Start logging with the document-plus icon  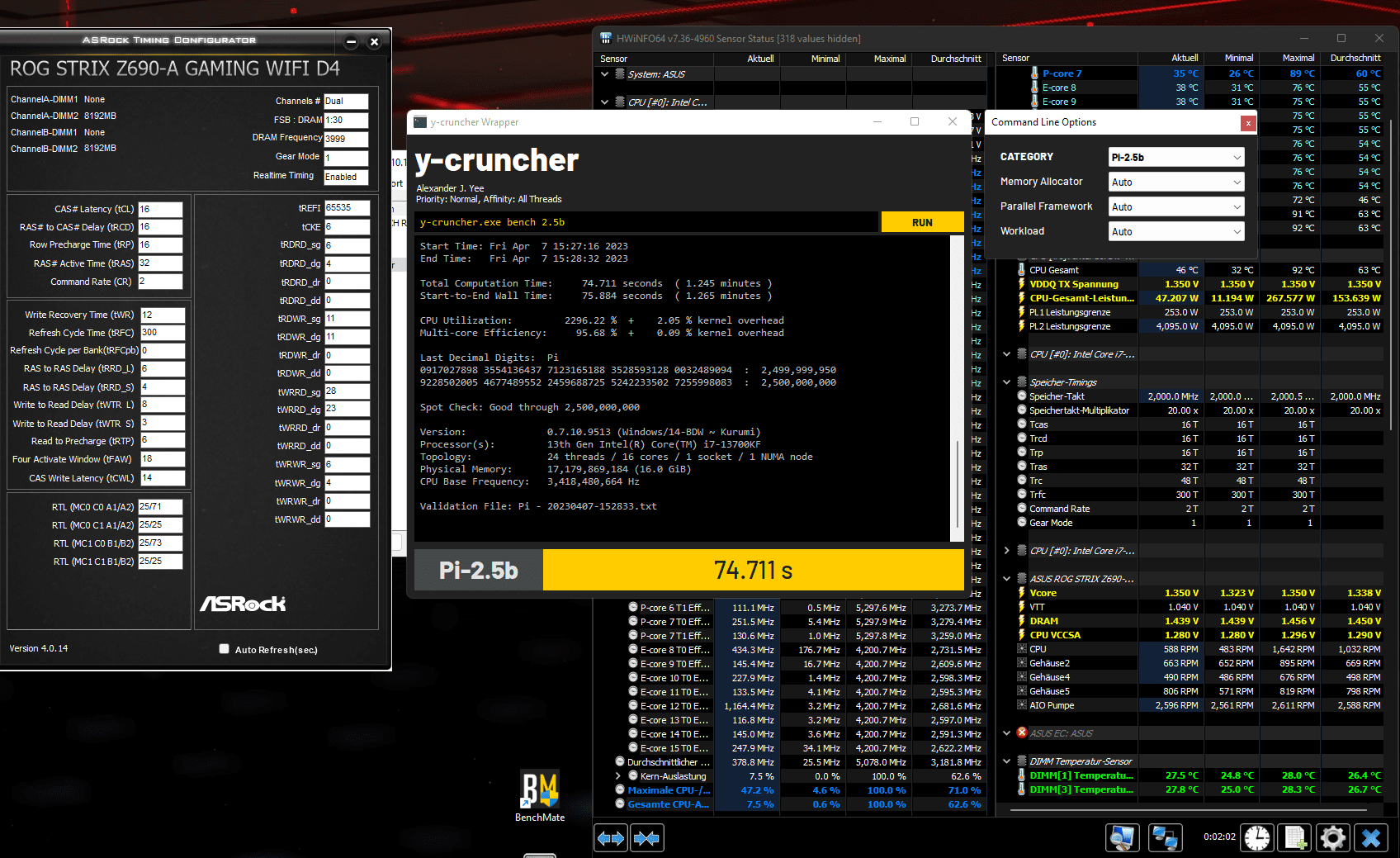(x=1295, y=838)
